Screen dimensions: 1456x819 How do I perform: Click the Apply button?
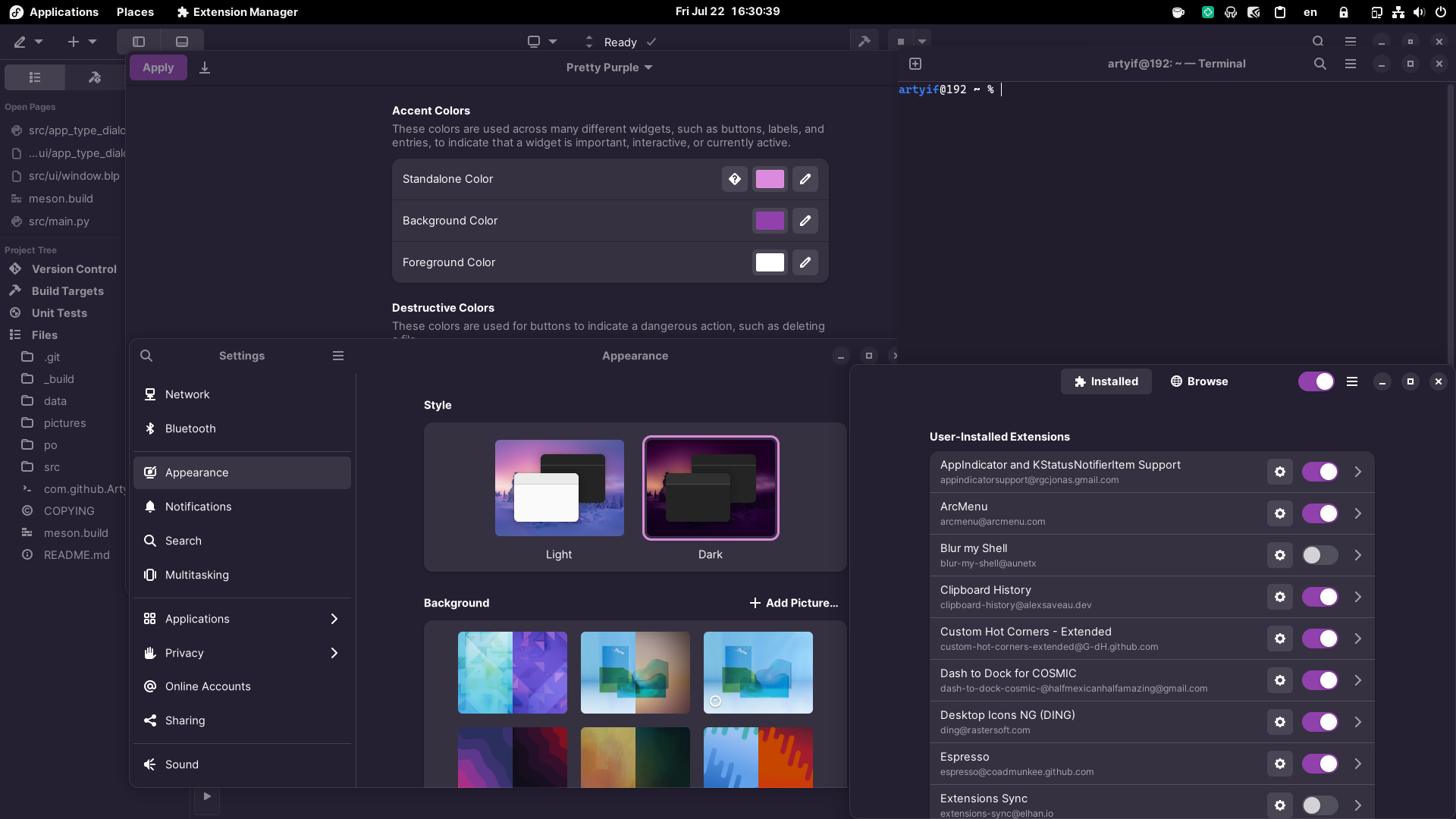click(158, 67)
